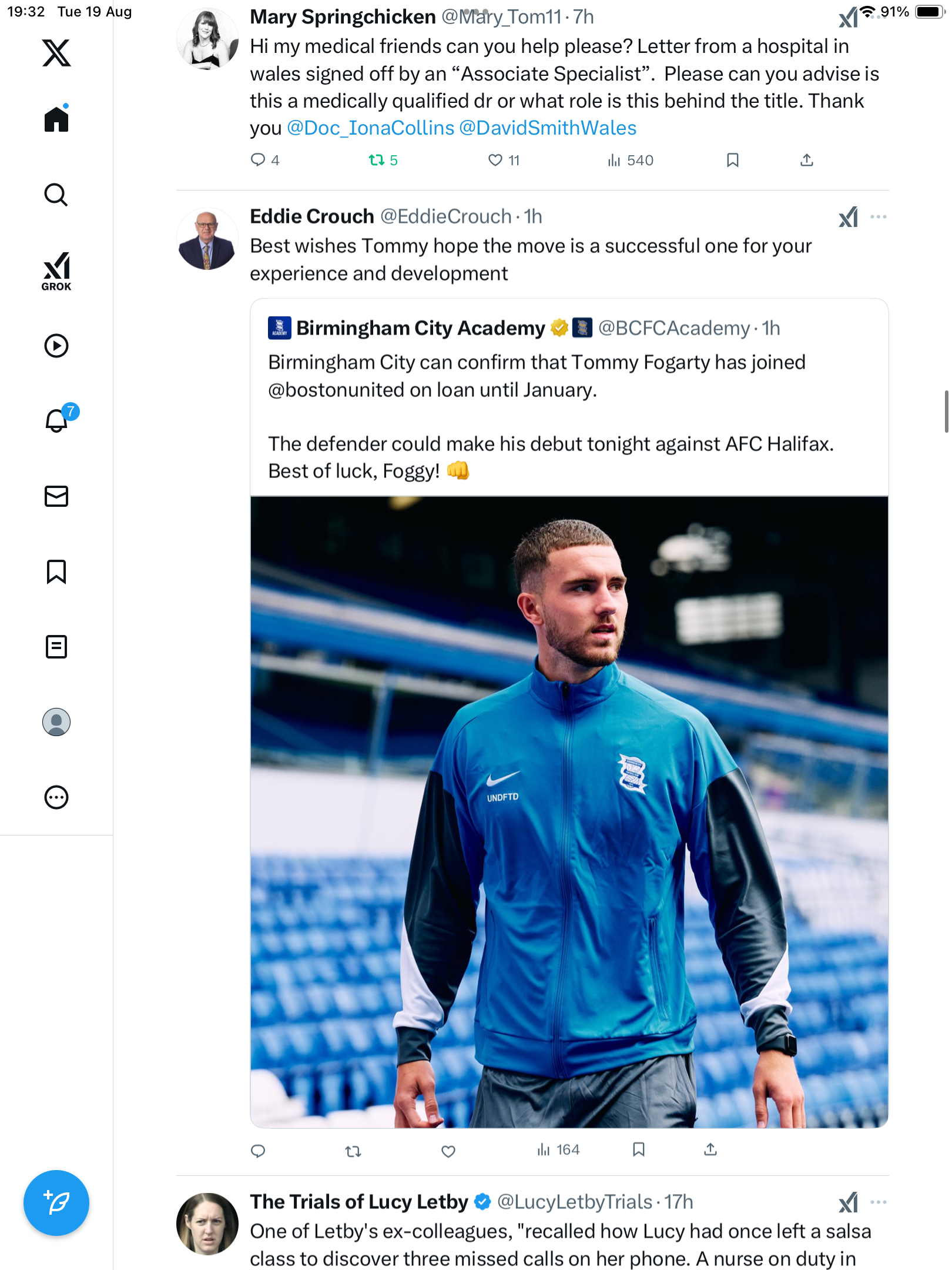Image resolution: width=952 pixels, height=1270 pixels.
Task: Click the scrollbar handle on right edge
Action: (x=946, y=412)
